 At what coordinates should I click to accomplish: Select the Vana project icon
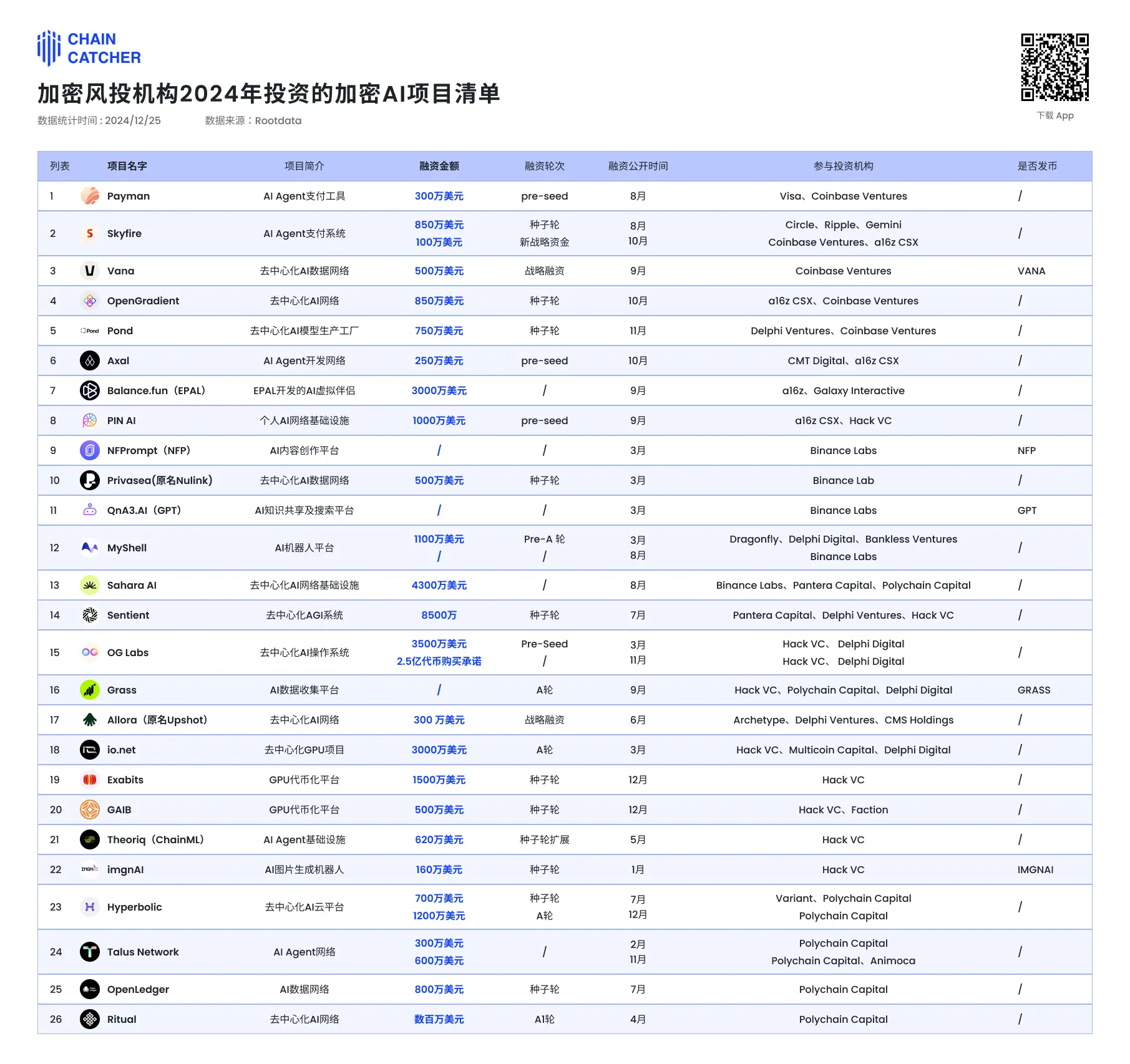coord(90,271)
